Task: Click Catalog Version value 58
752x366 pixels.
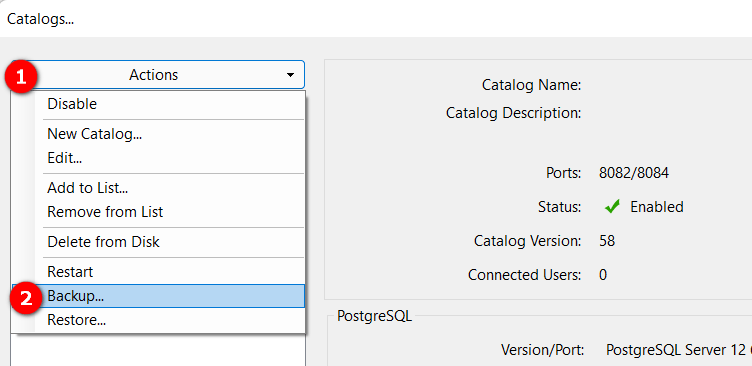Action: pos(607,240)
